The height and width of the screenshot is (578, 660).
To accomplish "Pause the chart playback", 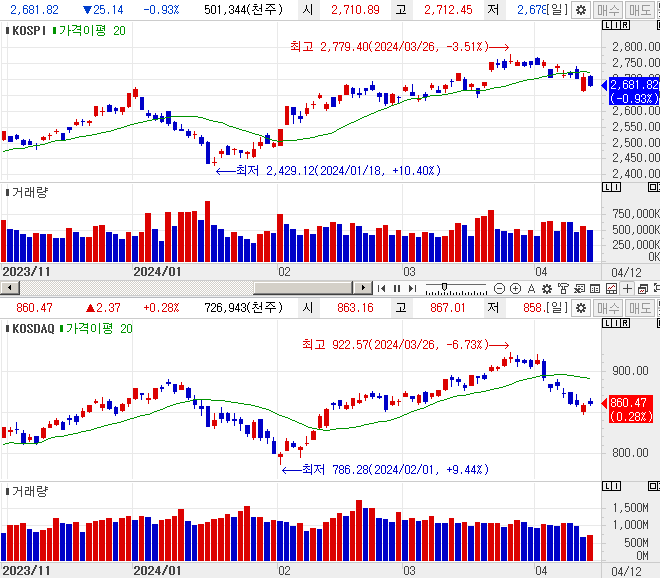I will point(397,288).
